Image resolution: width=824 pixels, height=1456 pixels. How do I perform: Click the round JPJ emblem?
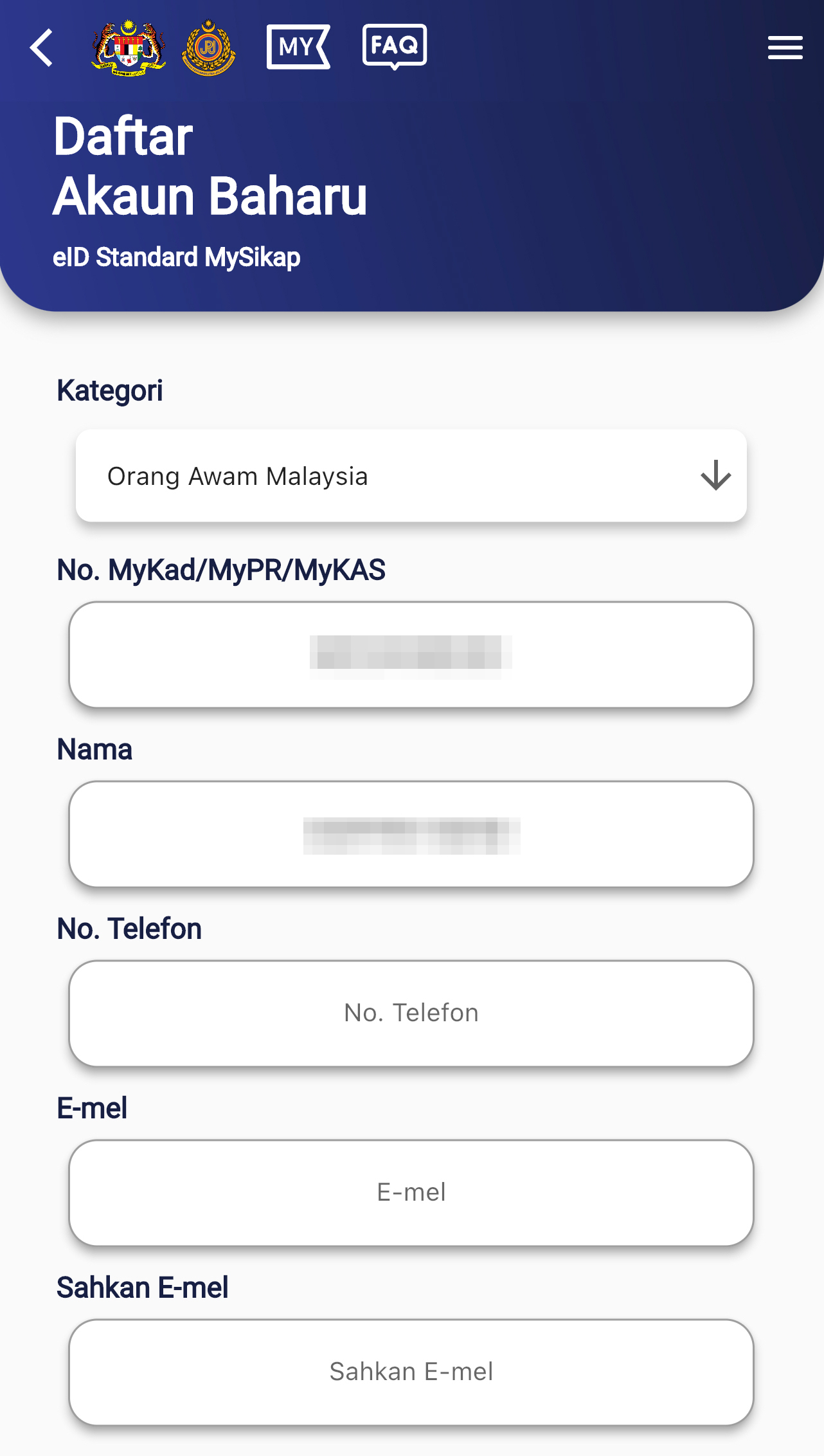tap(208, 48)
